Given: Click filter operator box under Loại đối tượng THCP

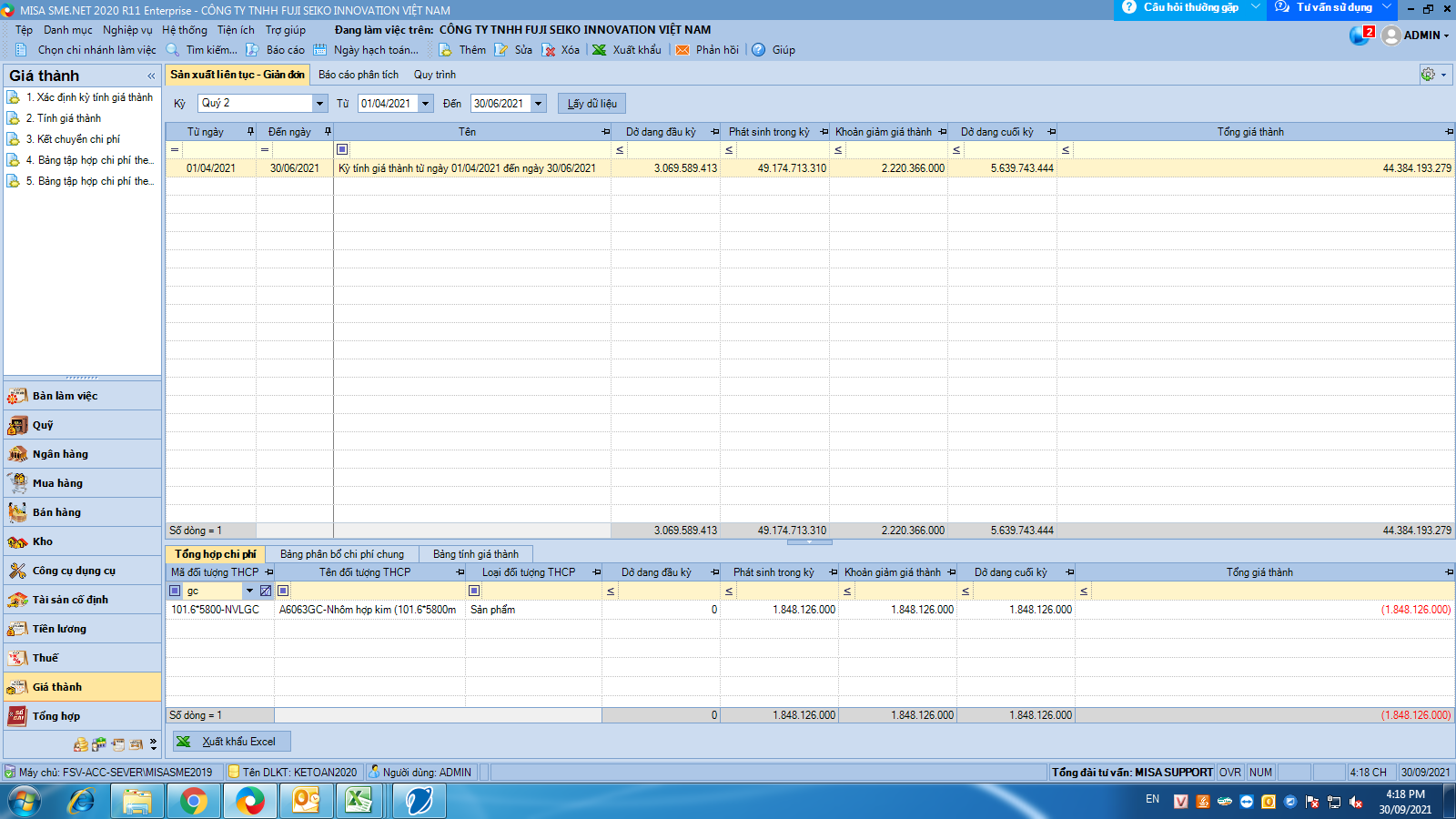Looking at the screenshot, I should pos(474,591).
